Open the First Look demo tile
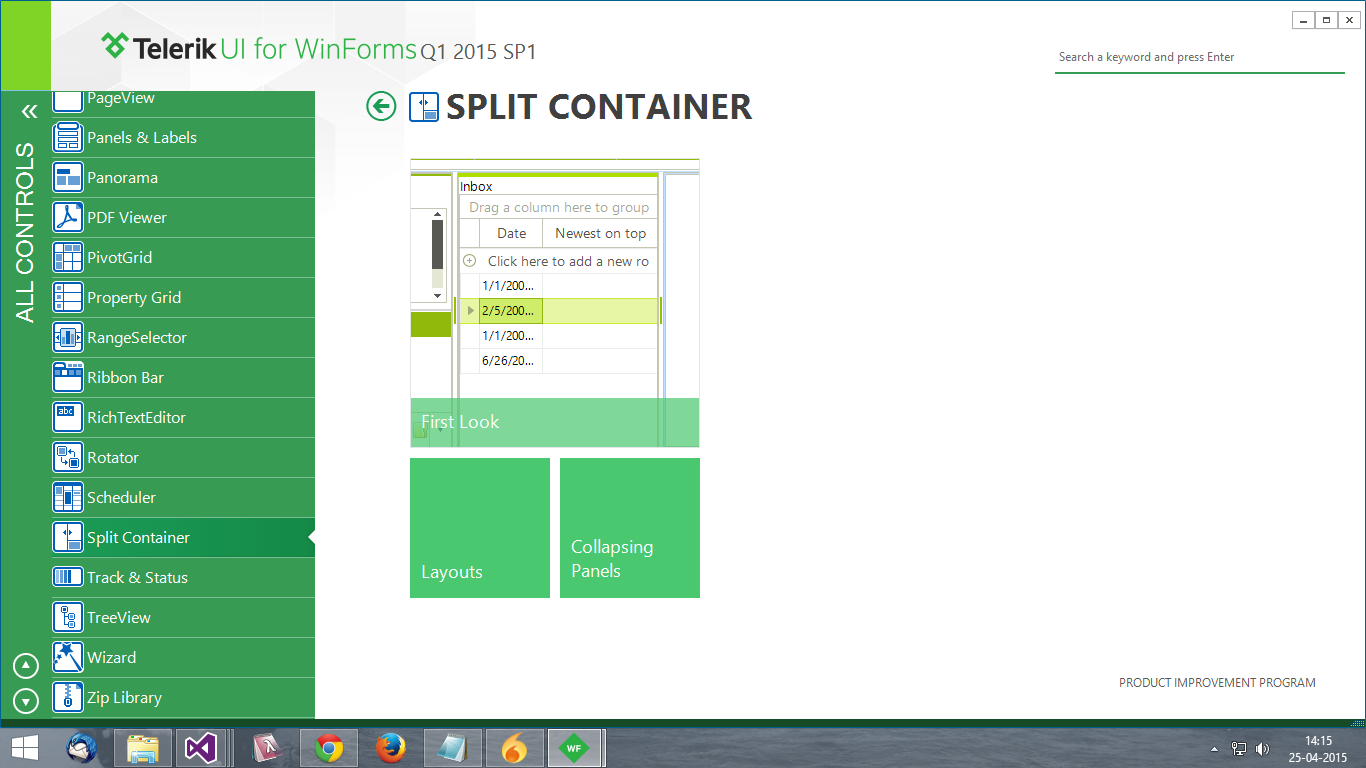 [555, 303]
